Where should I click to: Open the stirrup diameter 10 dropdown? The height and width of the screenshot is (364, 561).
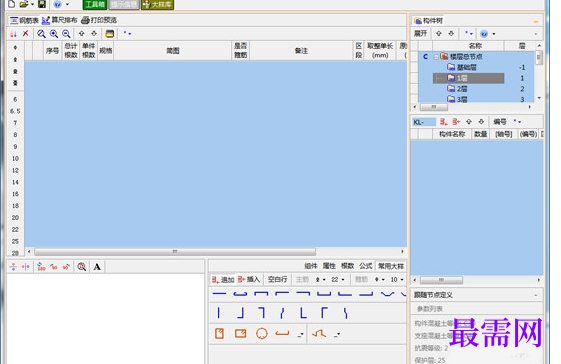397,280
